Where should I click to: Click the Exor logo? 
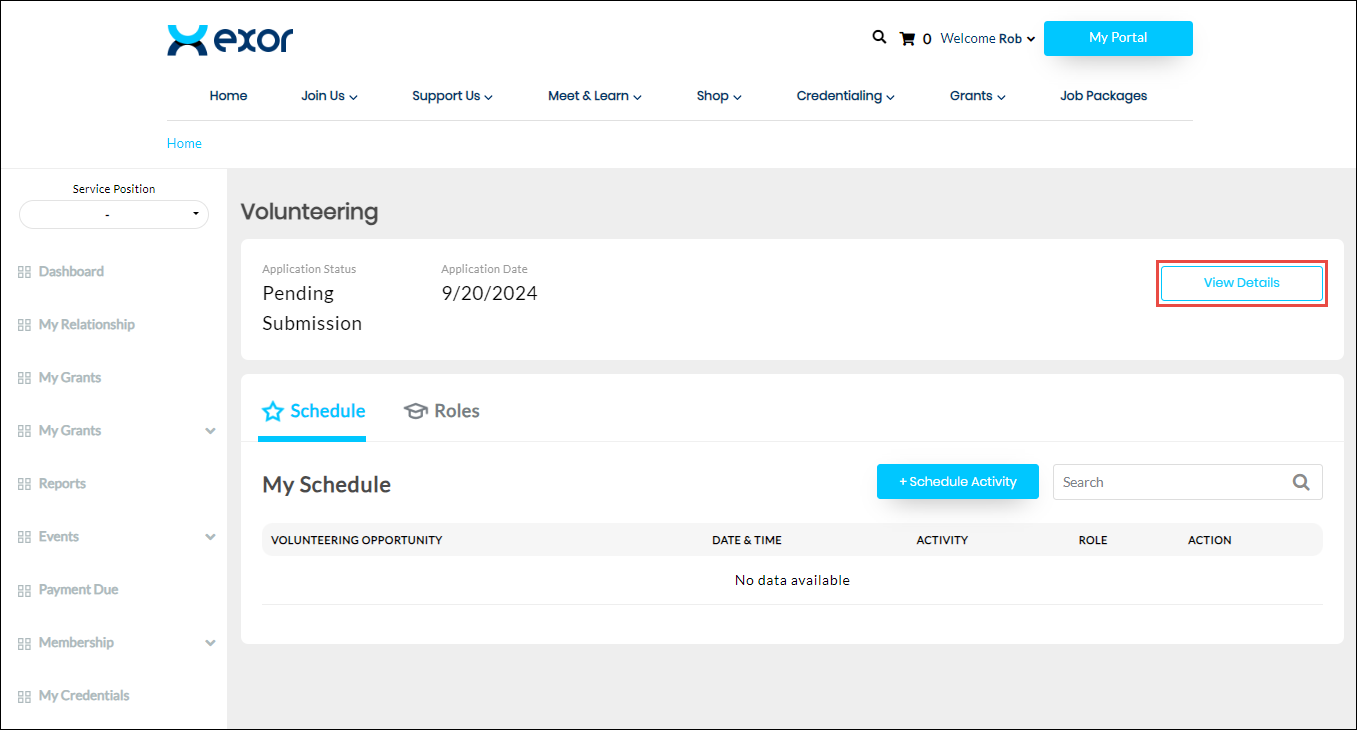tap(230, 40)
